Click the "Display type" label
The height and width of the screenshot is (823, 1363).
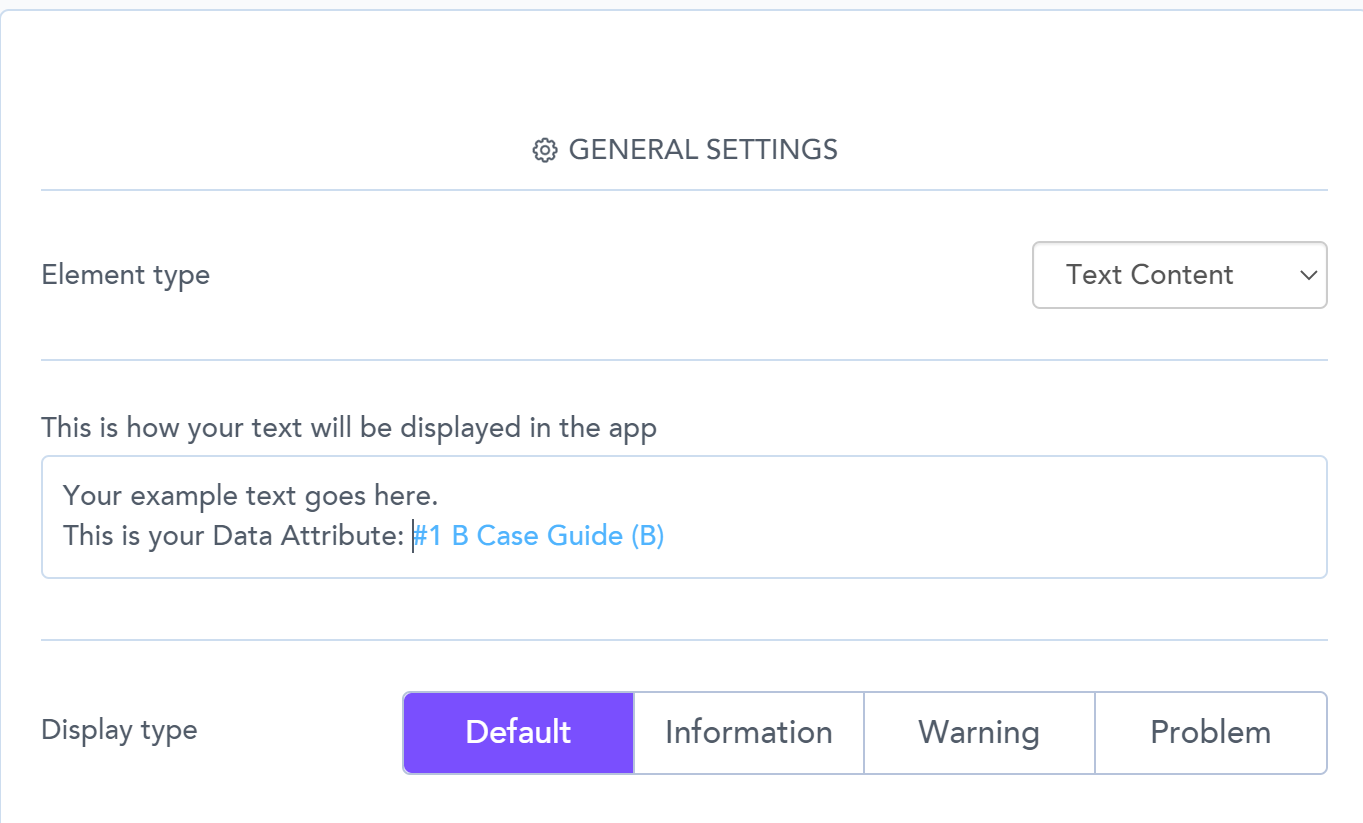(x=119, y=730)
